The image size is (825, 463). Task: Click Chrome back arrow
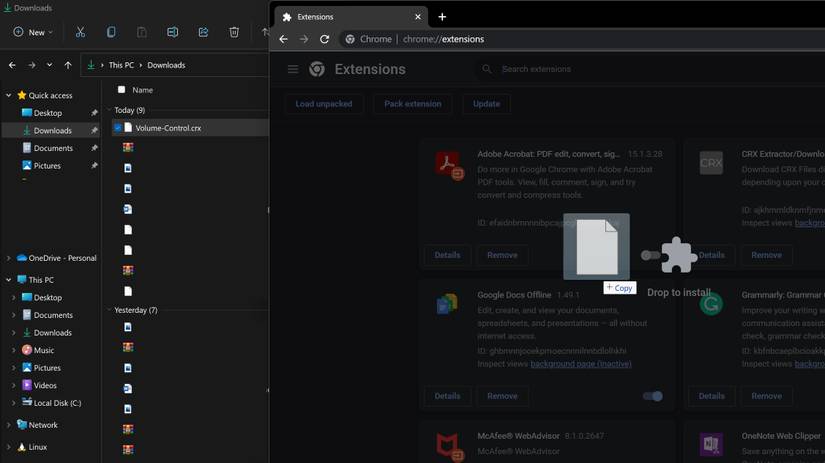coord(283,39)
